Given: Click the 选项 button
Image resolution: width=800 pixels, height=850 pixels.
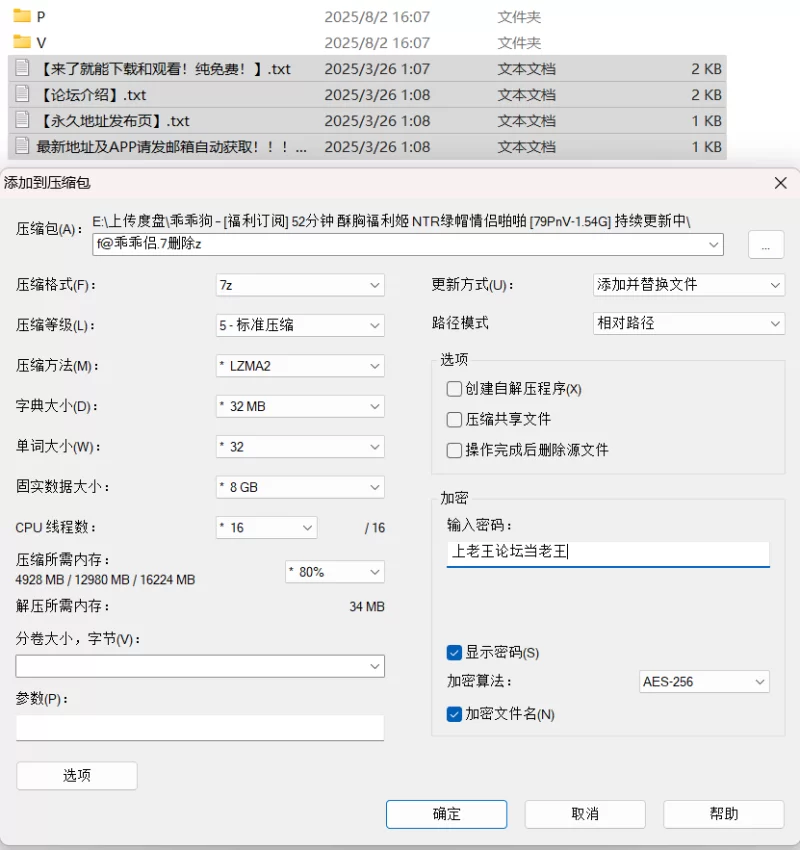Looking at the screenshot, I should tap(77, 775).
